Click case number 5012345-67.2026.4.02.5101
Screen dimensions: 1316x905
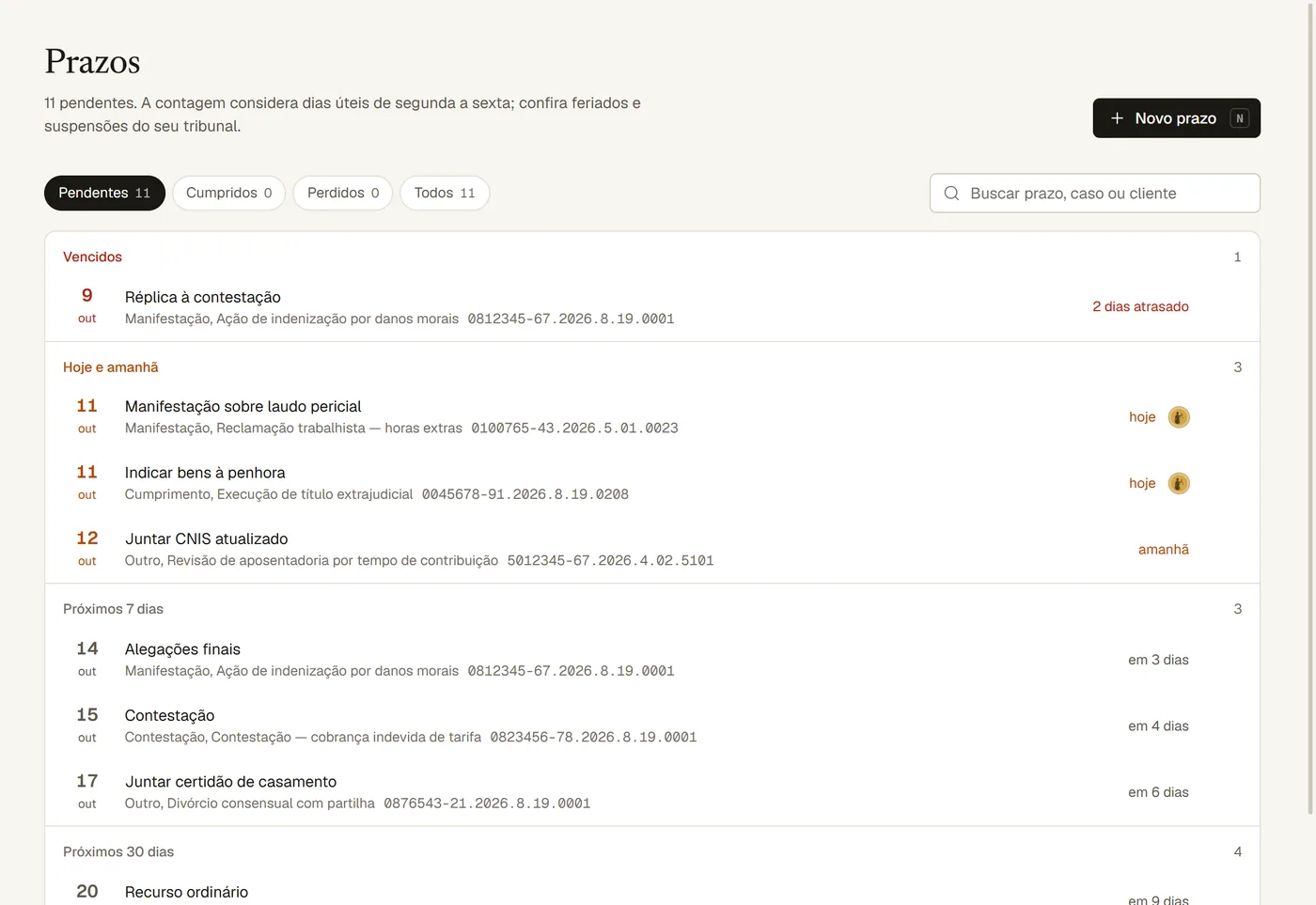pyautogui.click(x=611, y=561)
